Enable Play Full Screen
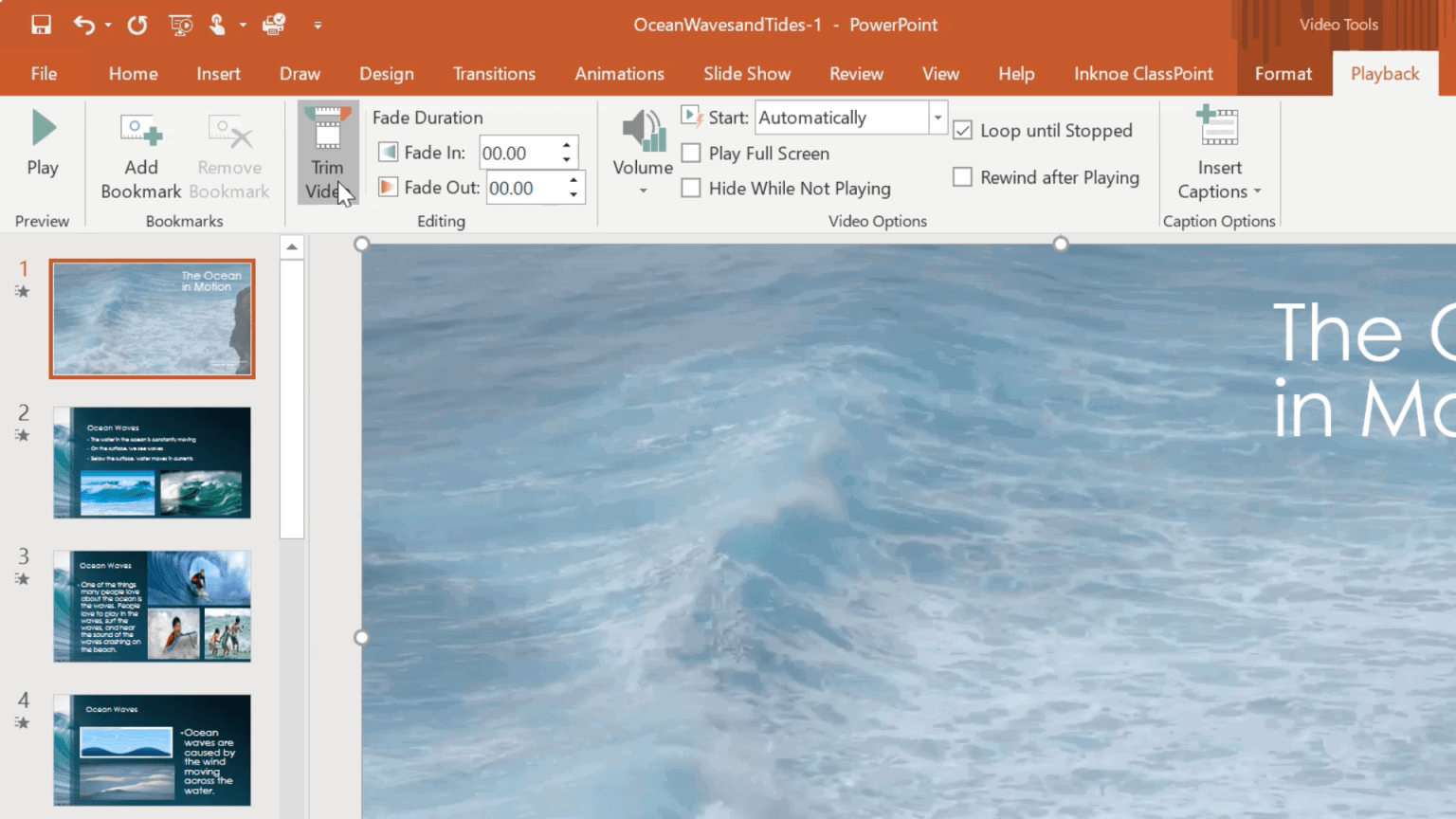Viewport: 1456px width, 819px height. click(x=690, y=153)
